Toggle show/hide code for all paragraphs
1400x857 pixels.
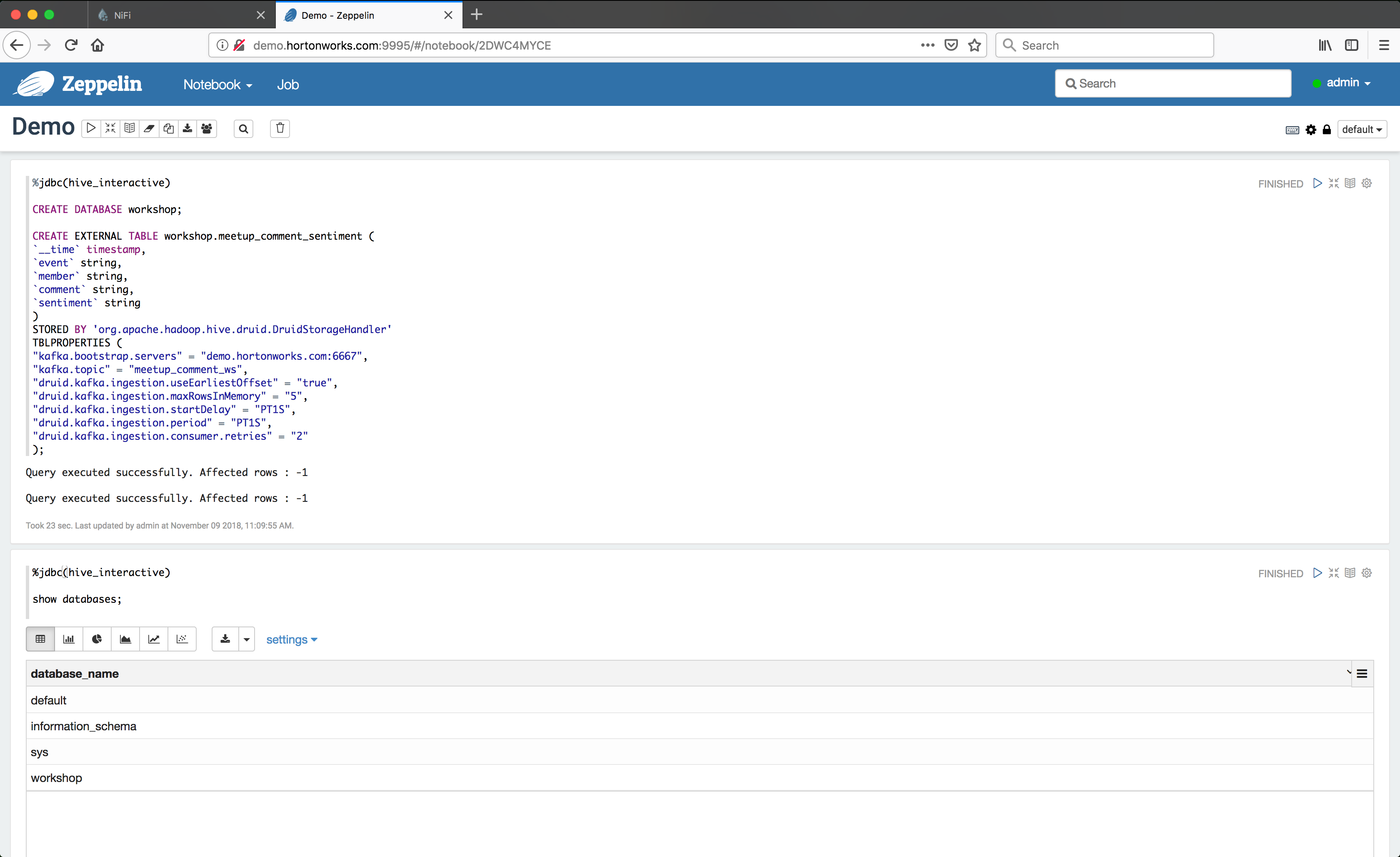point(110,128)
